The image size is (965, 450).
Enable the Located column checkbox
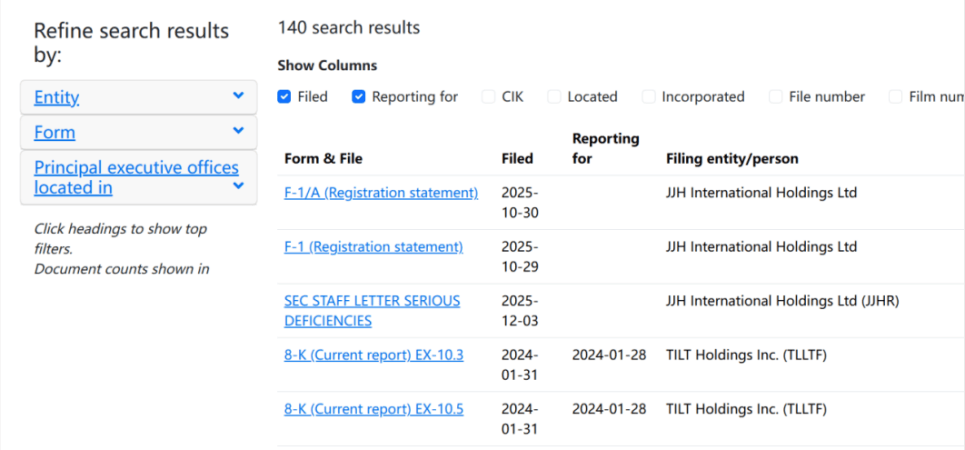click(x=554, y=97)
